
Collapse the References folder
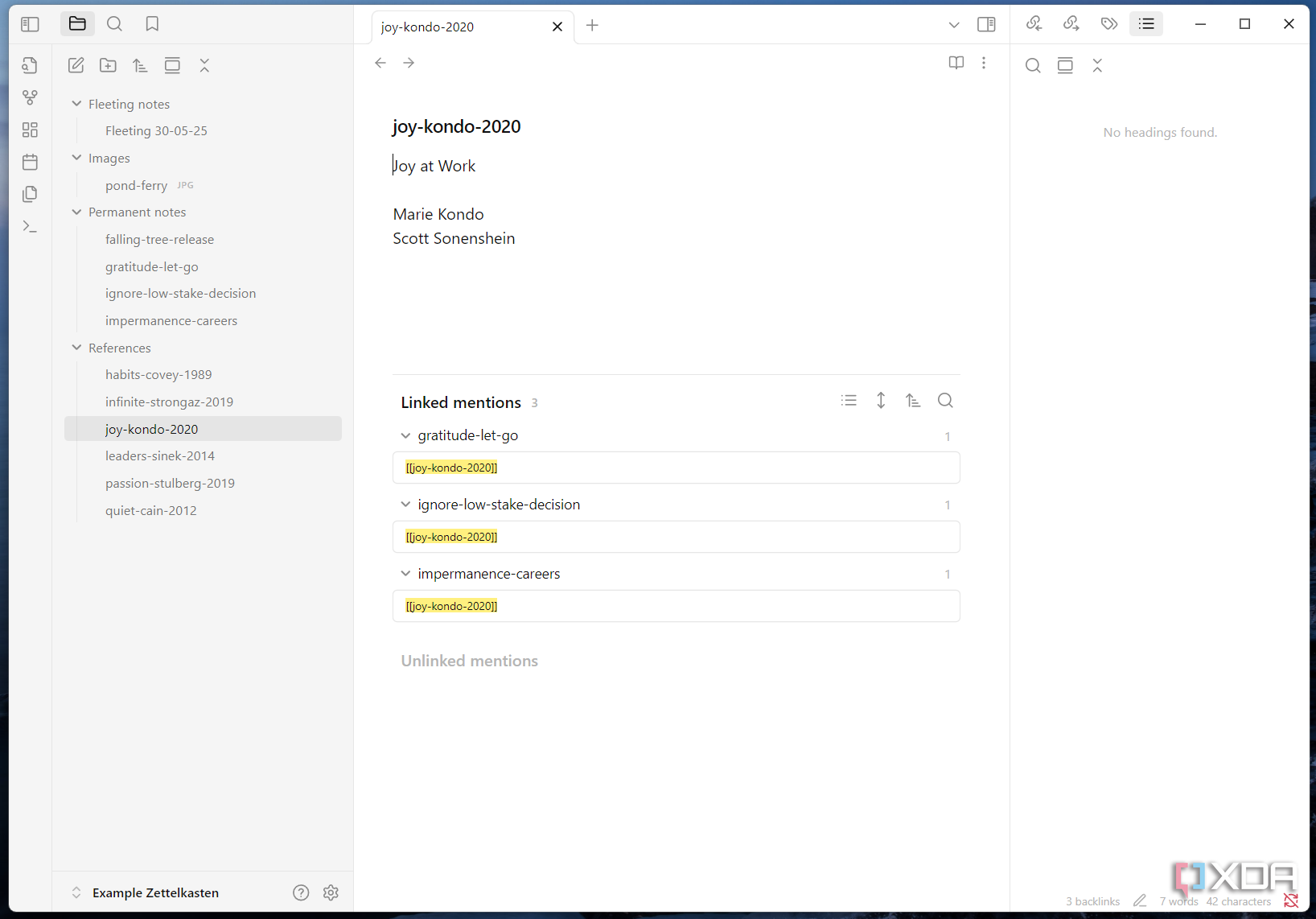[76, 348]
